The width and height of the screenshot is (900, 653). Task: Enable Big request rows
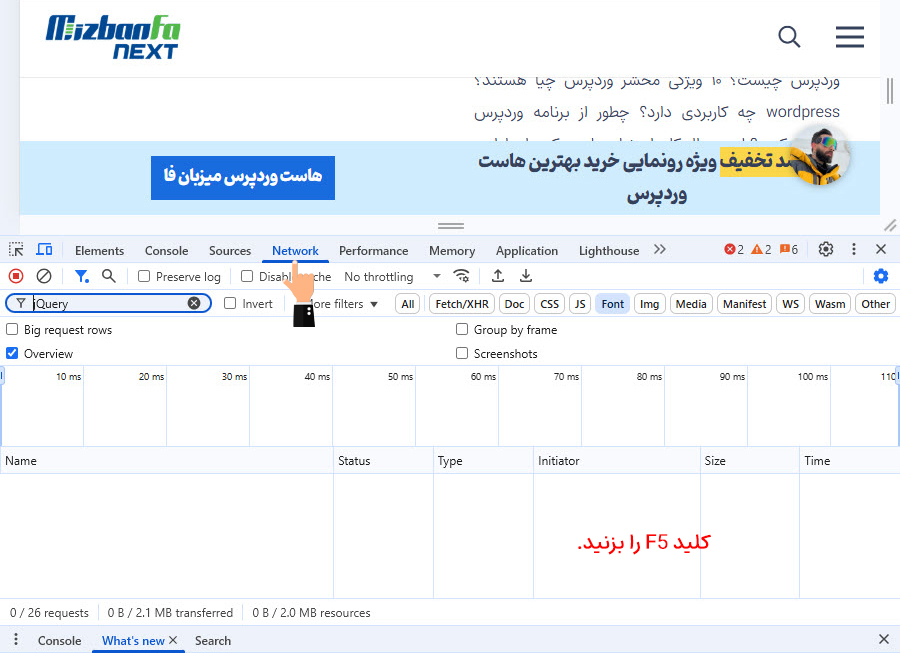click(11, 329)
